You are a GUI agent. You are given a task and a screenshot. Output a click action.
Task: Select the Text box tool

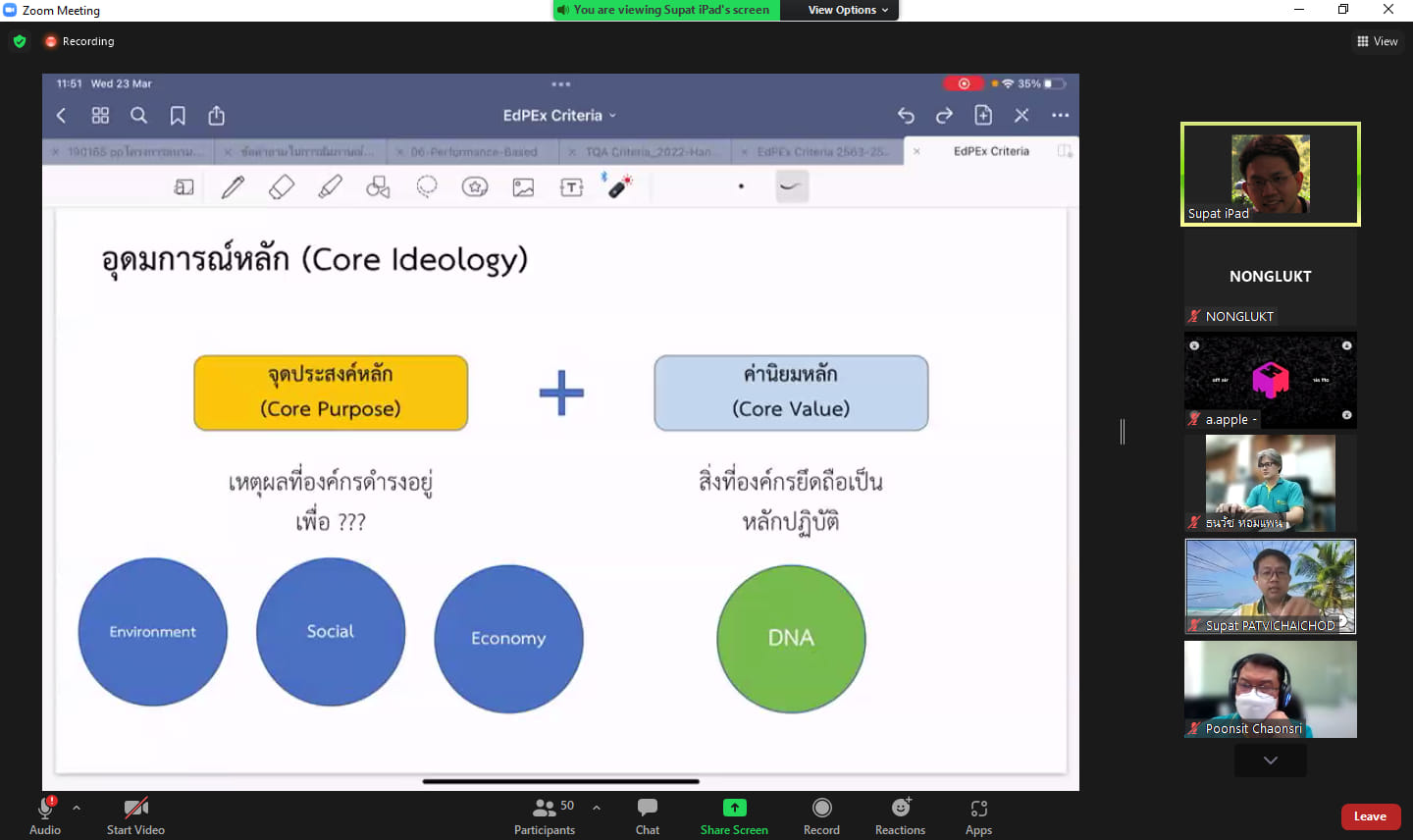point(572,186)
